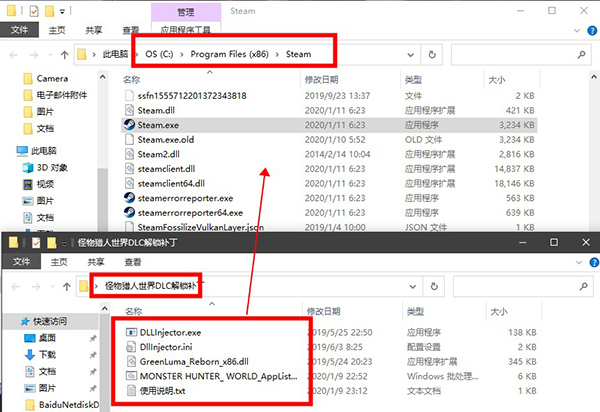Click the refresh button in Steam window address bar

[x=432, y=55]
